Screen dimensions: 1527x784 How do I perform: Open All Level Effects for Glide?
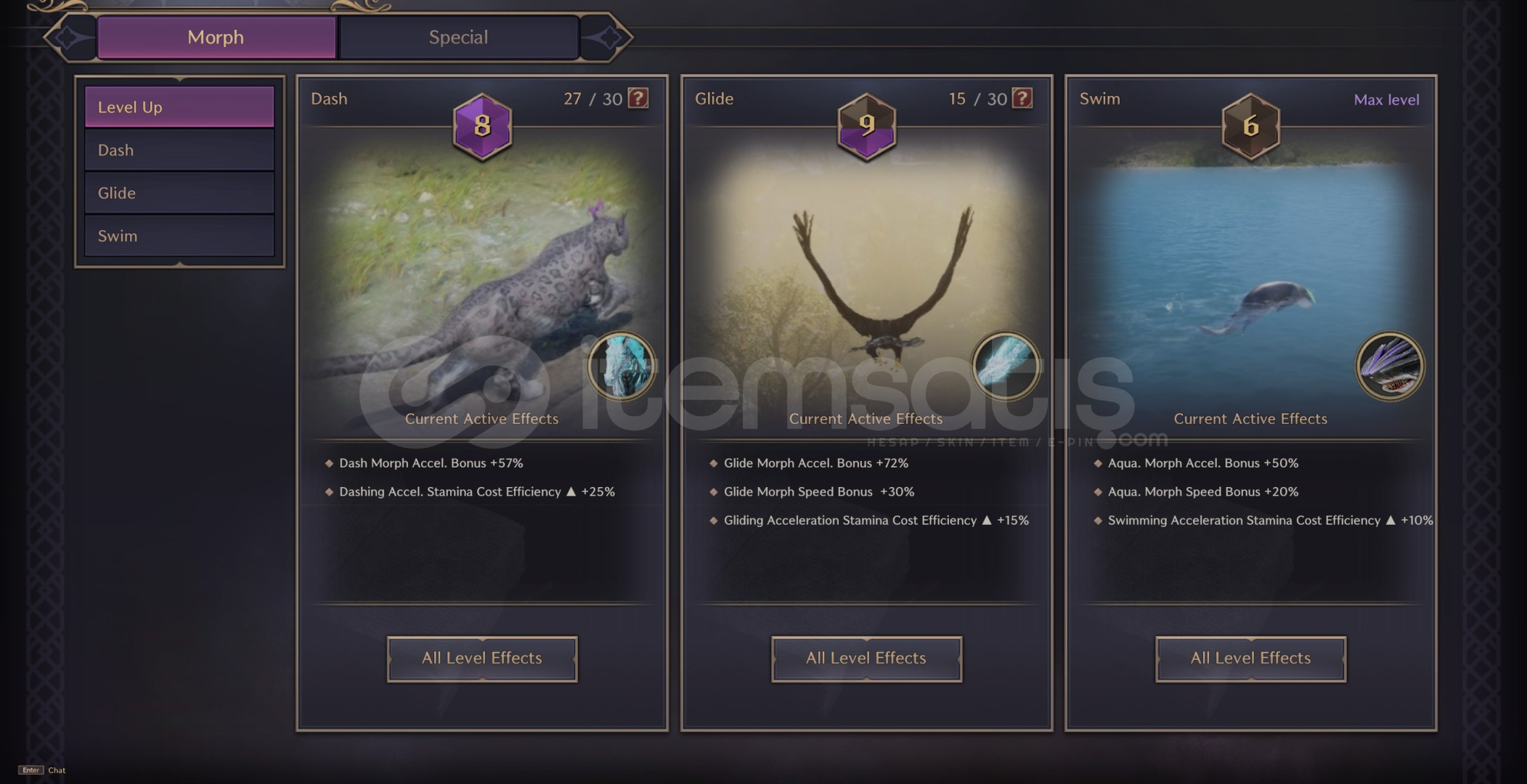click(866, 658)
